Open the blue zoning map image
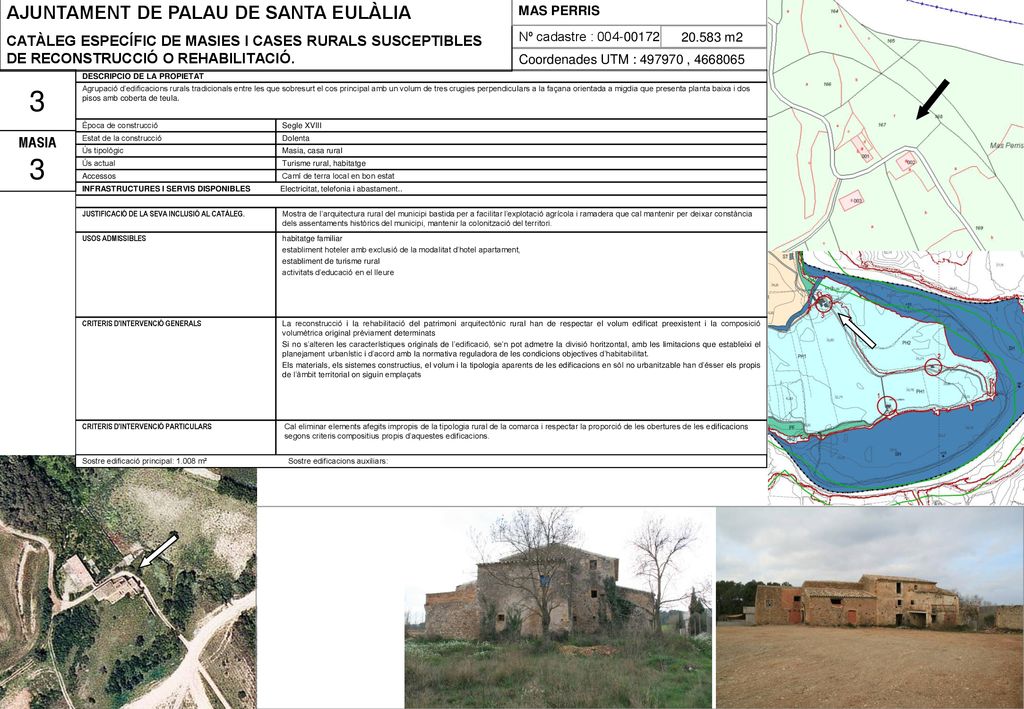Screen dimensions: 1024x709 click(x=895, y=378)
